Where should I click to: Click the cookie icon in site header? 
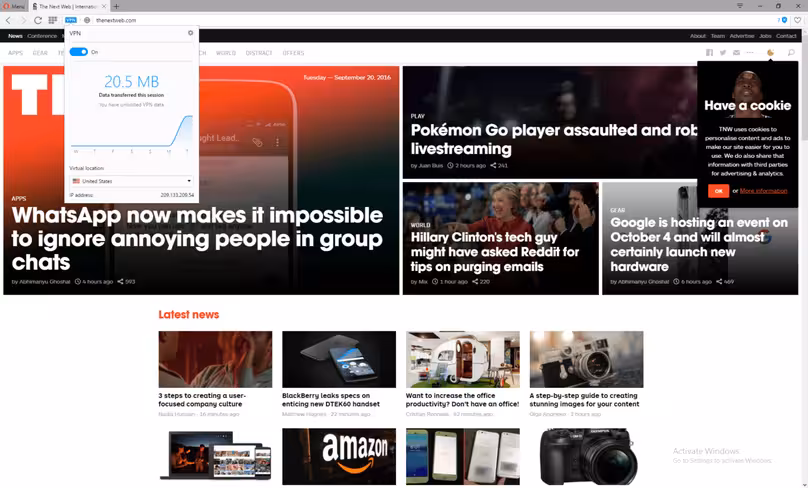(x=770, y=53)
